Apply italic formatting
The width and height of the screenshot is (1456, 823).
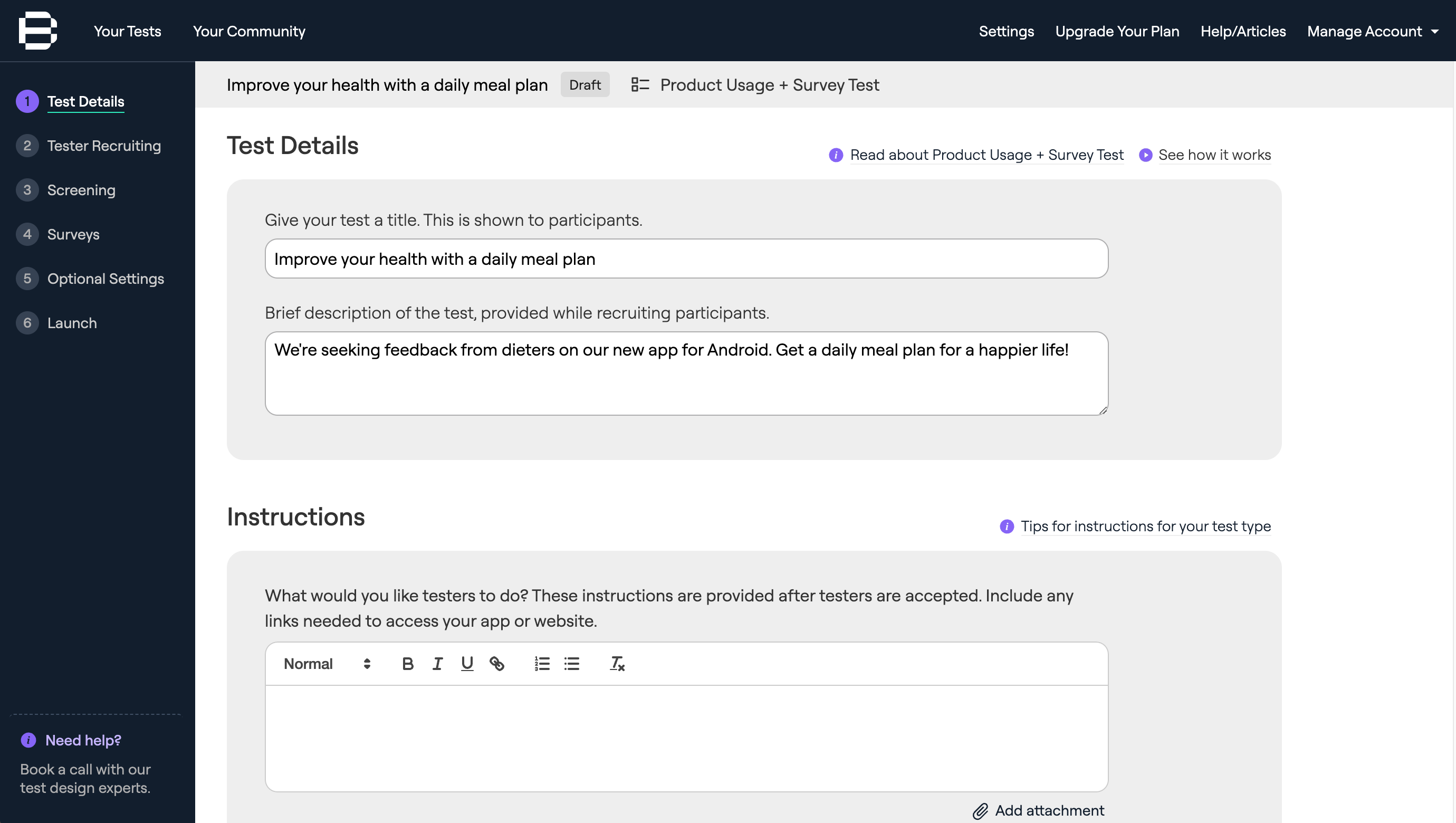tap(437, 664)
